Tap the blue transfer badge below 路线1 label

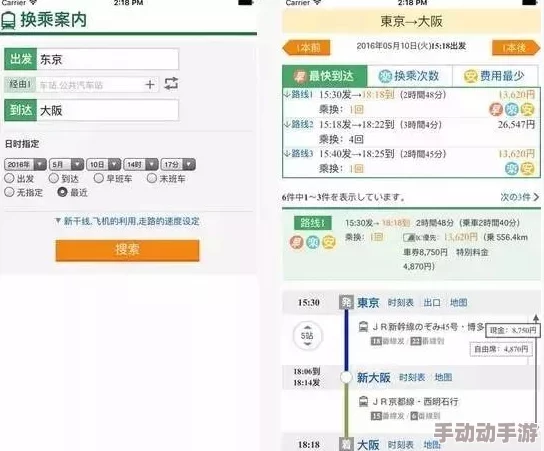click(313, 242)
